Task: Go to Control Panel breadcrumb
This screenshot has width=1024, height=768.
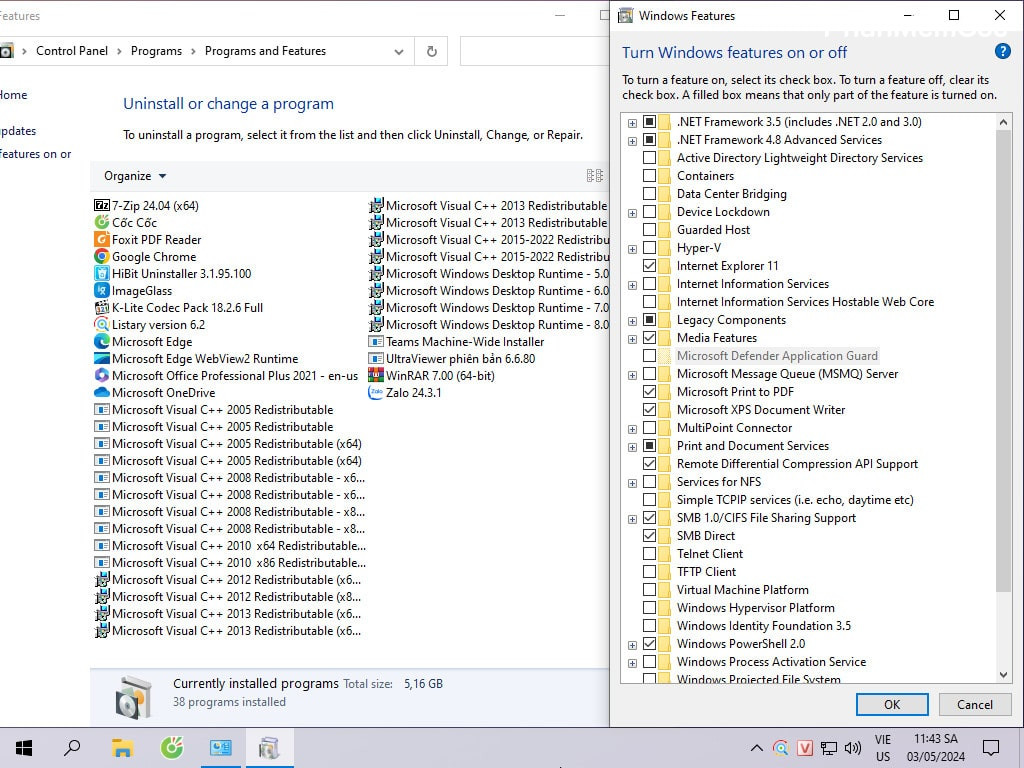Action: point(73,51)
